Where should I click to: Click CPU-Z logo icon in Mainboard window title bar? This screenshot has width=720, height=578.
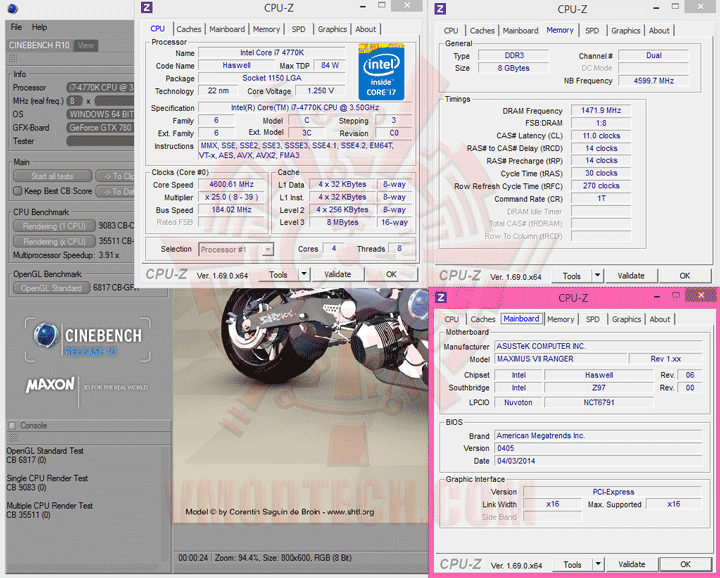click(440, 297)
